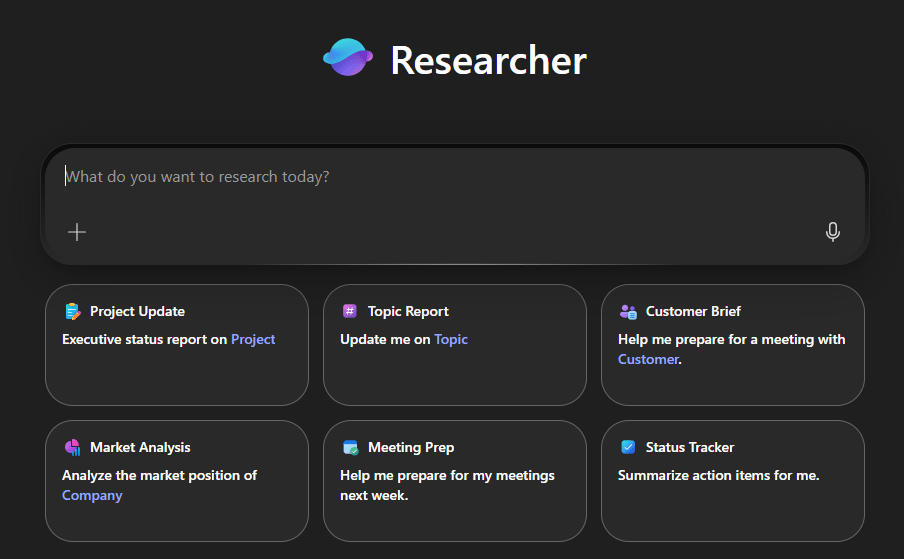Select the 'Customer' placeholder link

[648, 359]
